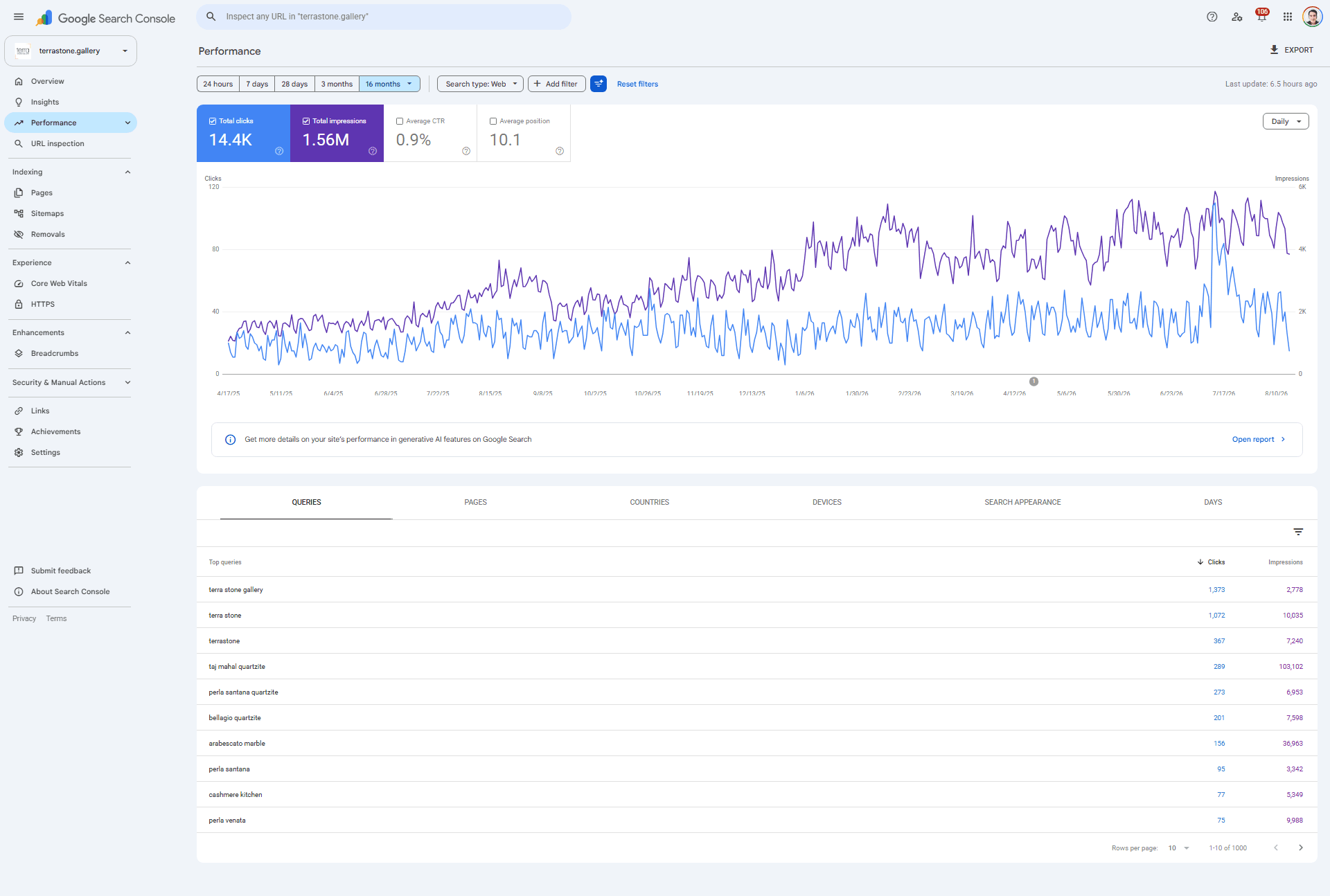Open Submit feedback in sidebar
Screen dimensions: 1330x896
tap(61, 571)
